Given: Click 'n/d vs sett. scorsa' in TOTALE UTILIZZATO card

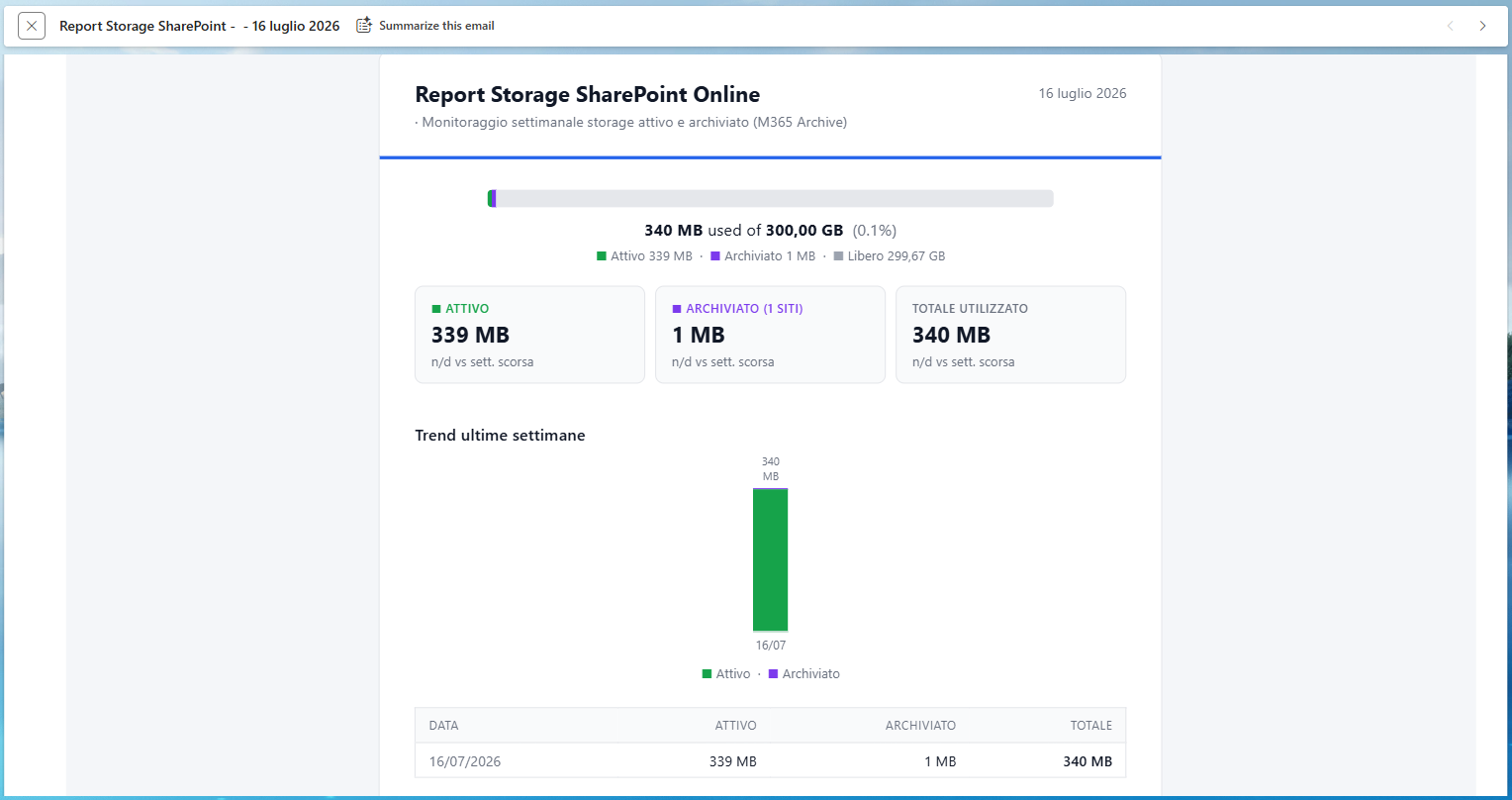Looking at the screenshot, I should (x=964, y=362).
